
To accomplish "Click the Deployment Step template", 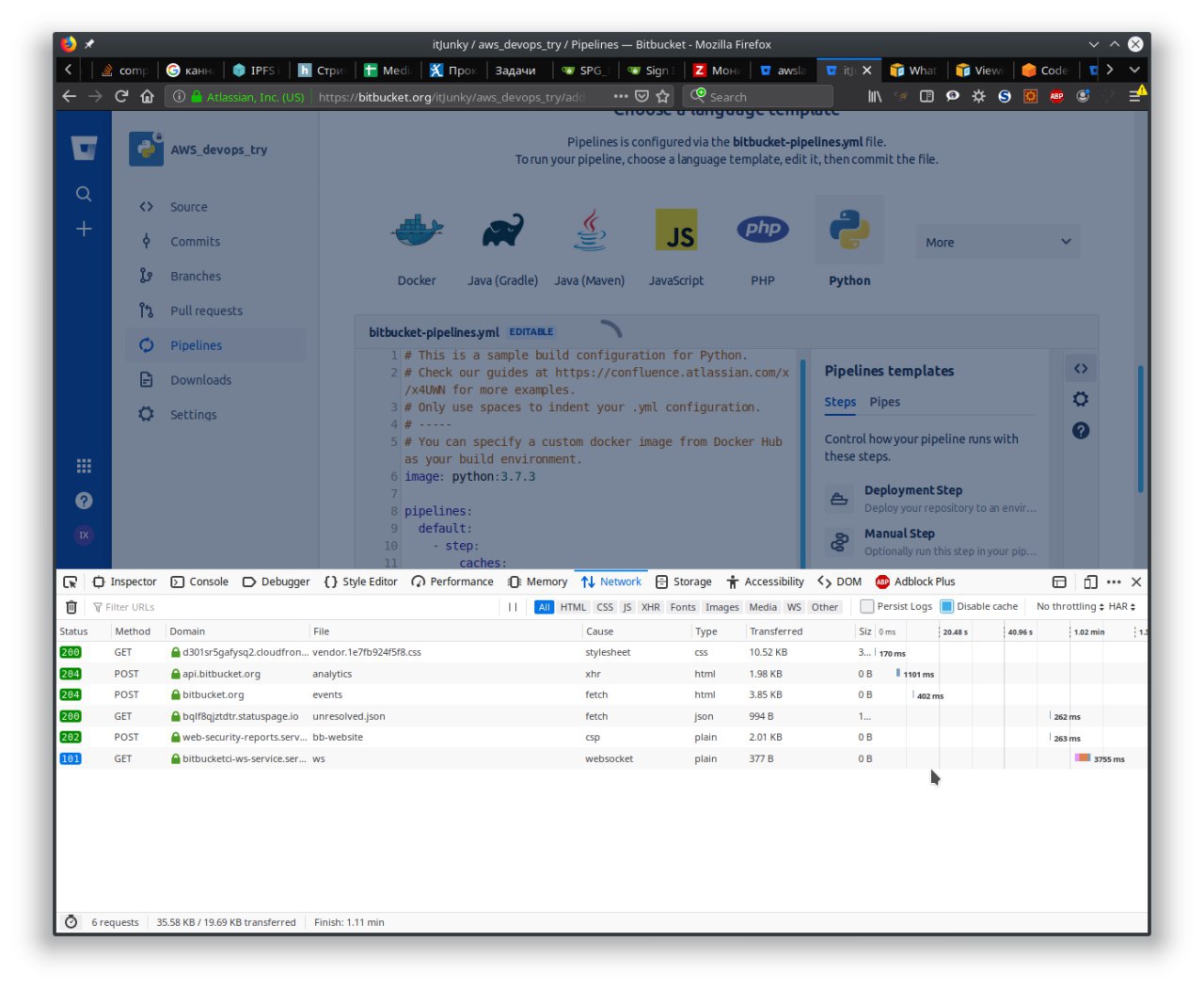I will click(931, 499).
